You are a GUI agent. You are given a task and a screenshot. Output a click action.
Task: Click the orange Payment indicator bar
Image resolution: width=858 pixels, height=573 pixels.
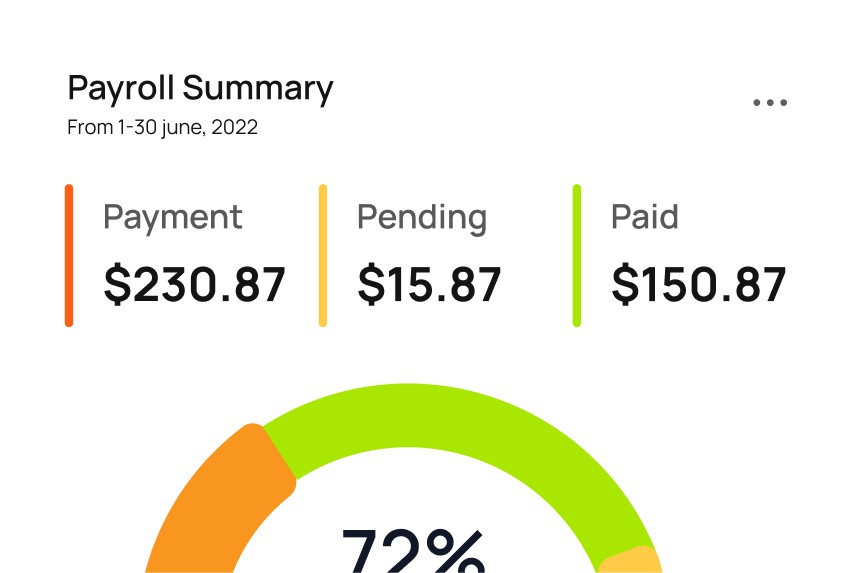click(x=69, y=256)
